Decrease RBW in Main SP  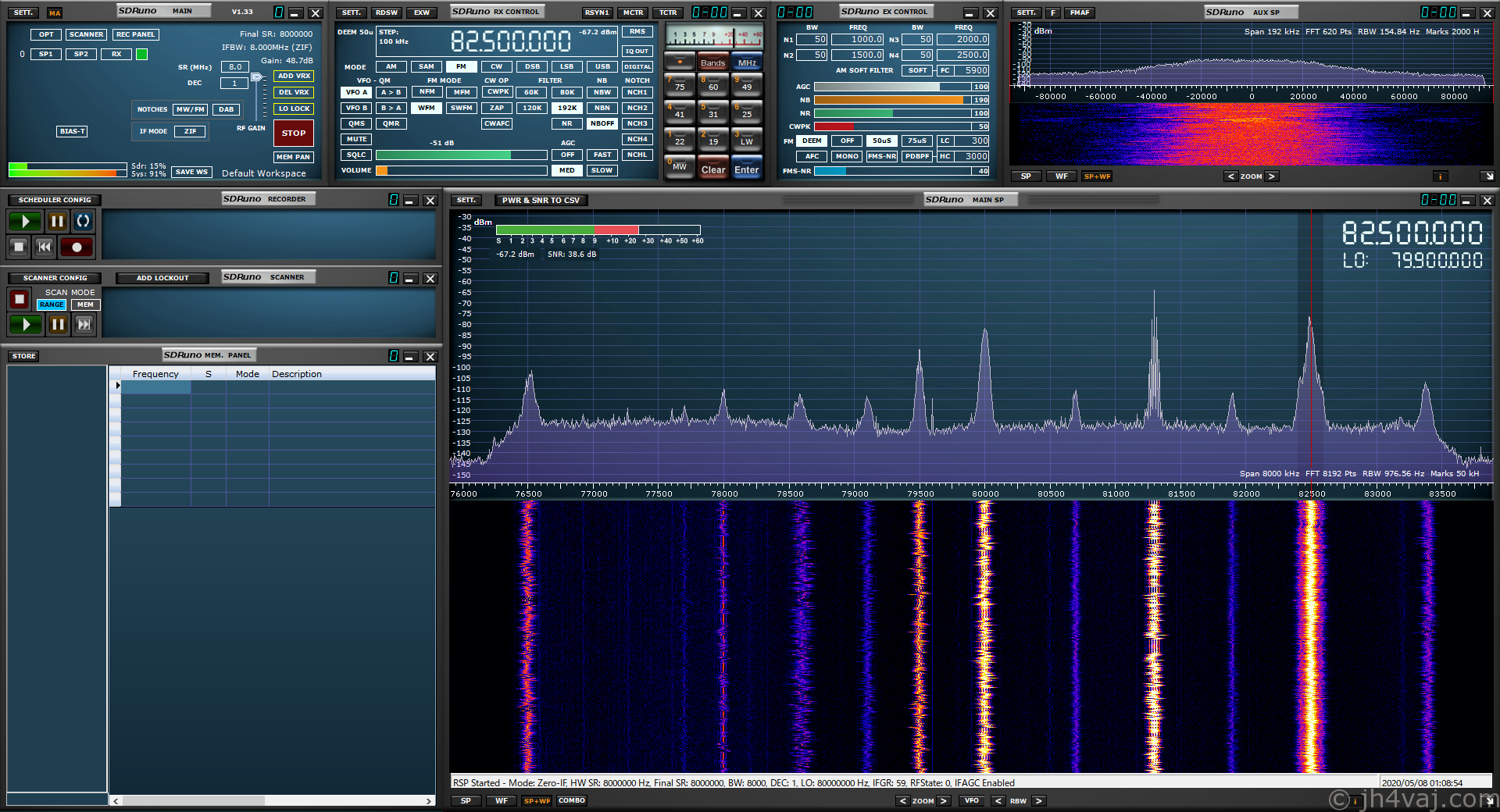998,801
